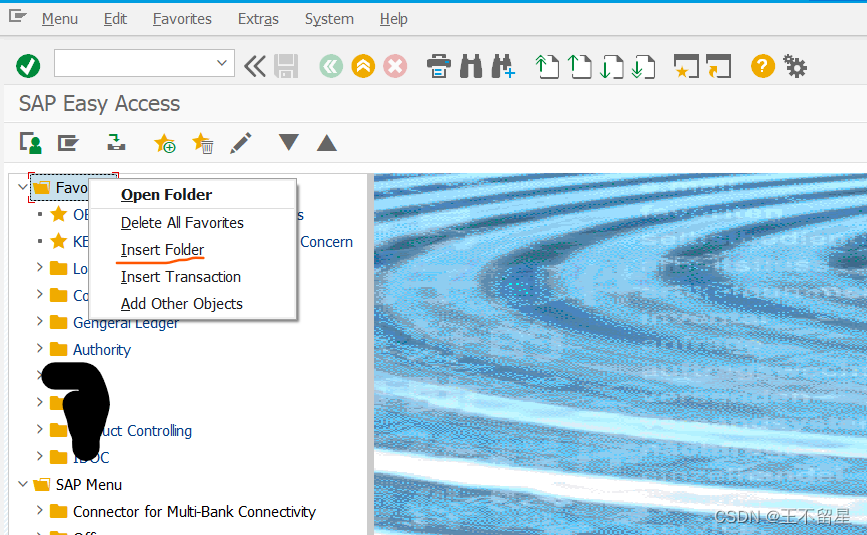Click the Delete Favorites star-trash icon
867x535 pixels.
[x=203, y=143]
